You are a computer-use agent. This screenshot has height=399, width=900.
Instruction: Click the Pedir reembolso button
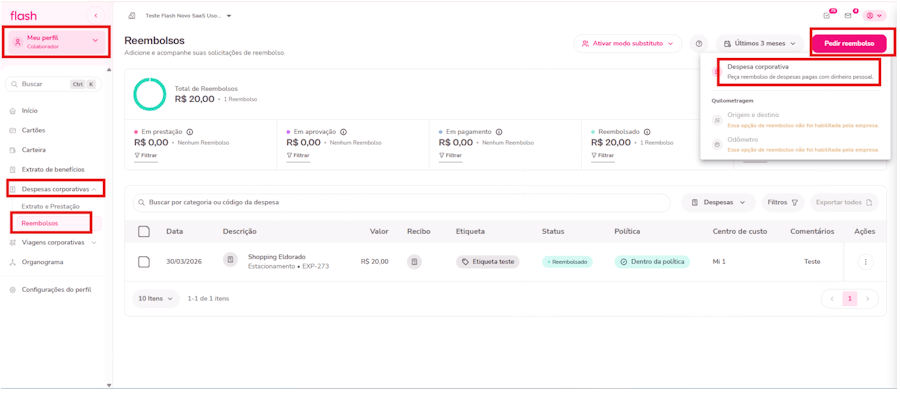(849, 44)
